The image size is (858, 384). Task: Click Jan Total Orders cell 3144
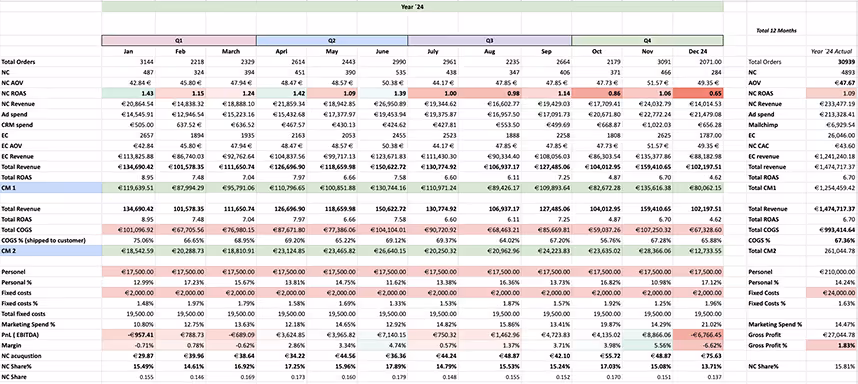pos(146,62)
